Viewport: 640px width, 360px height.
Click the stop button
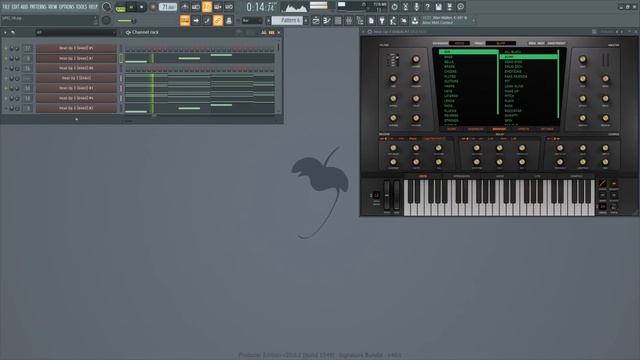pos(142,7)
